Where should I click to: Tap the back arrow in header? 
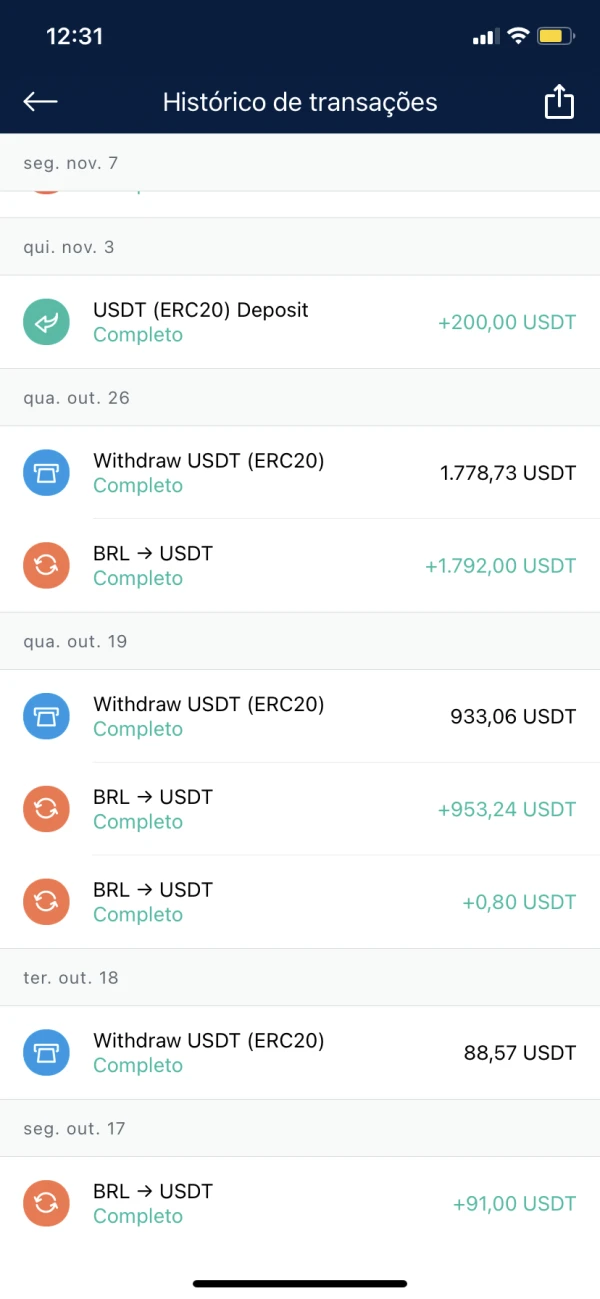(x=41, y=101)
